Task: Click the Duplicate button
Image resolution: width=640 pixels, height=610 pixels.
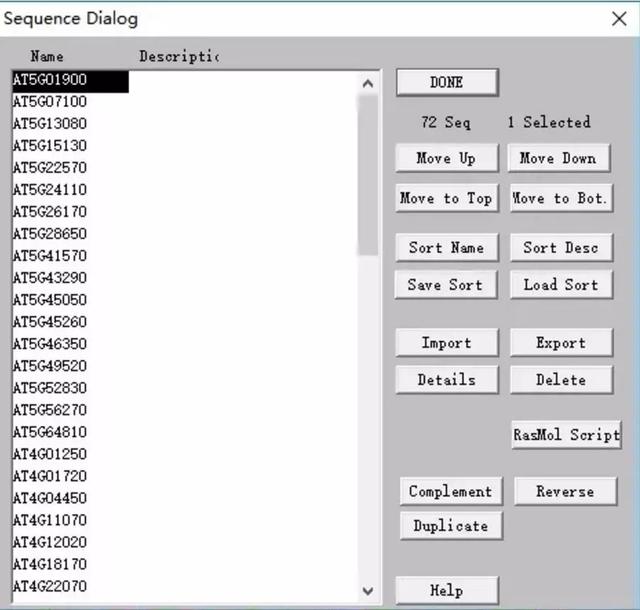Action: tap(451, 526)
